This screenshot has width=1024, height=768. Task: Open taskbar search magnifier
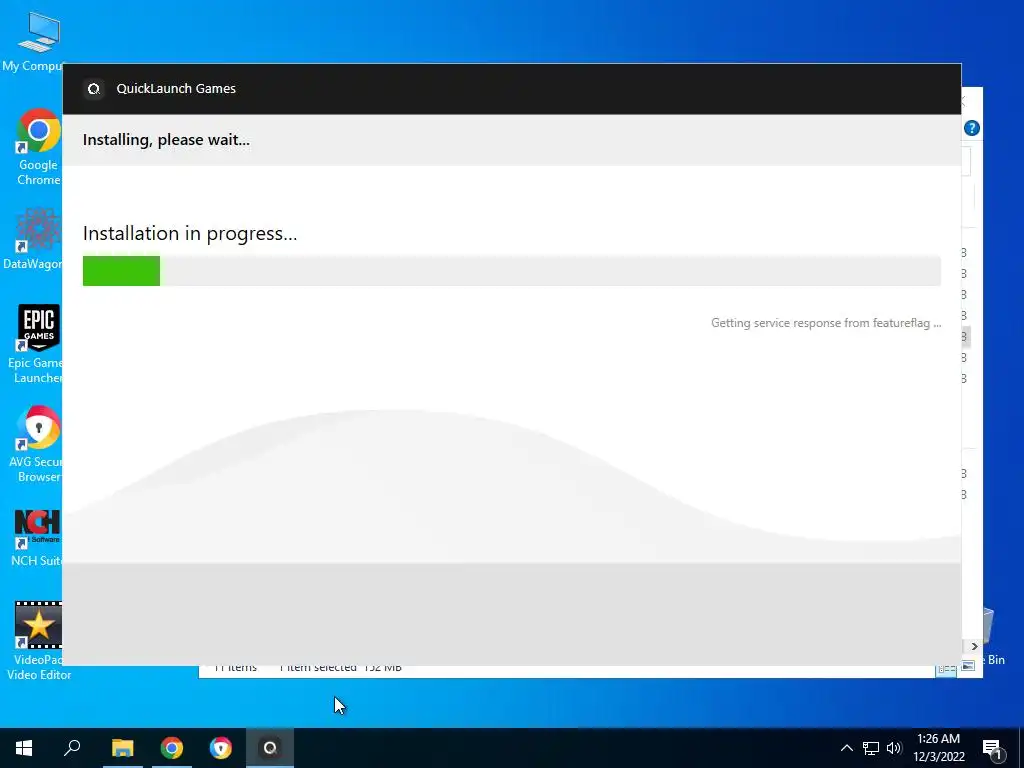(72, 748)
